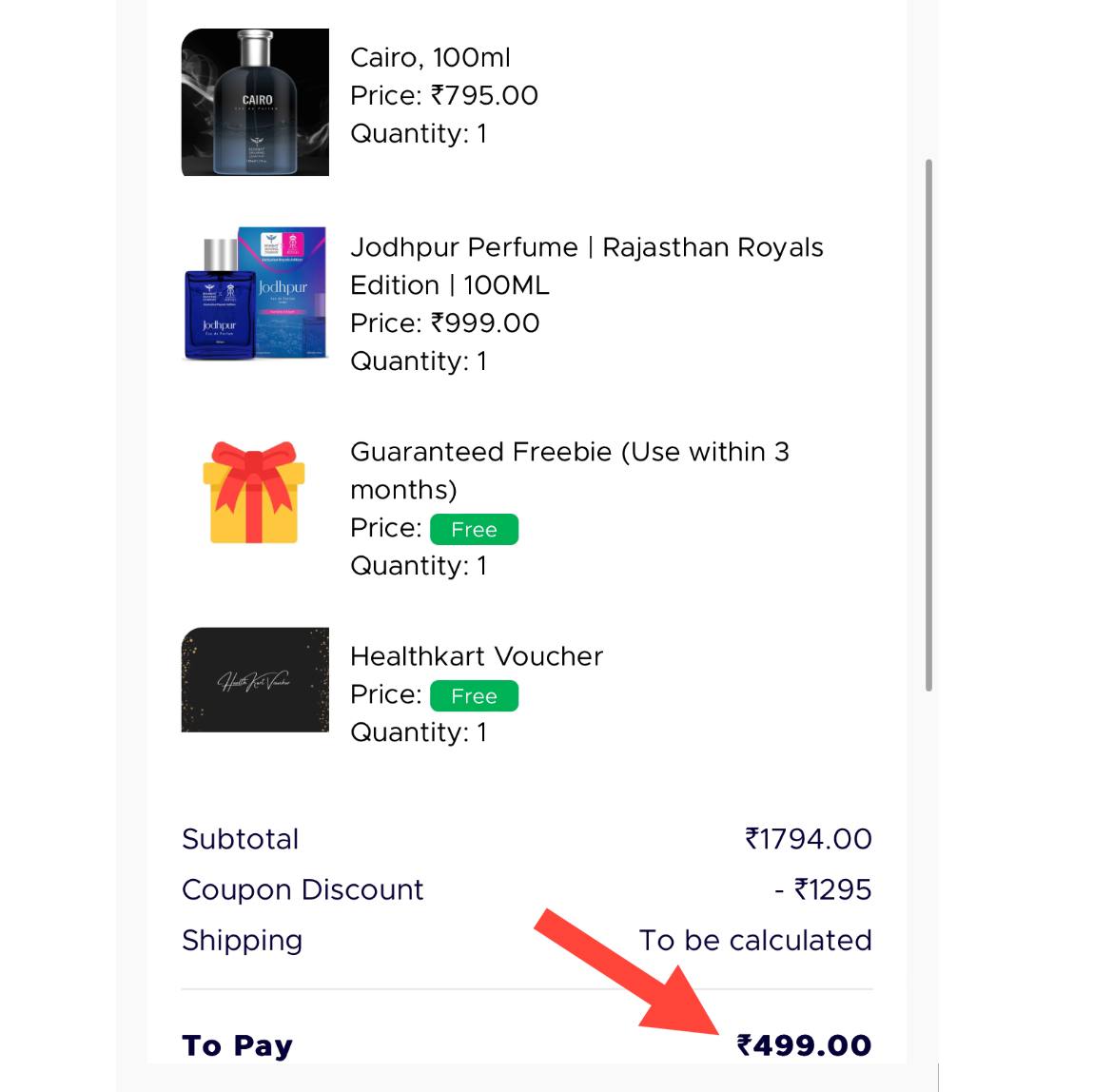Image resolution: width=1113 pixels, height=1092 pixels.
Task: Open the Jodhpur Rajasthan Royals product image
Action: click(253, 293)
